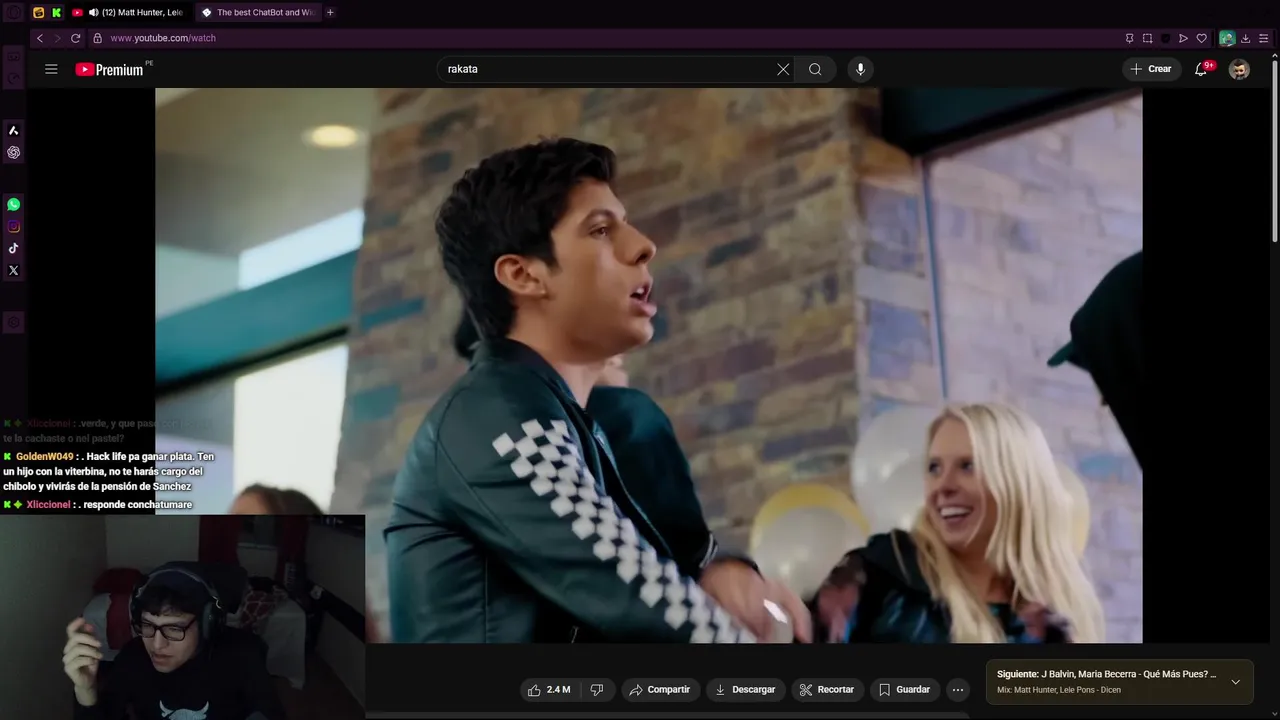Clear the 'rakata' search text
The image size is (1280, 720).
(x=783, y=69)
